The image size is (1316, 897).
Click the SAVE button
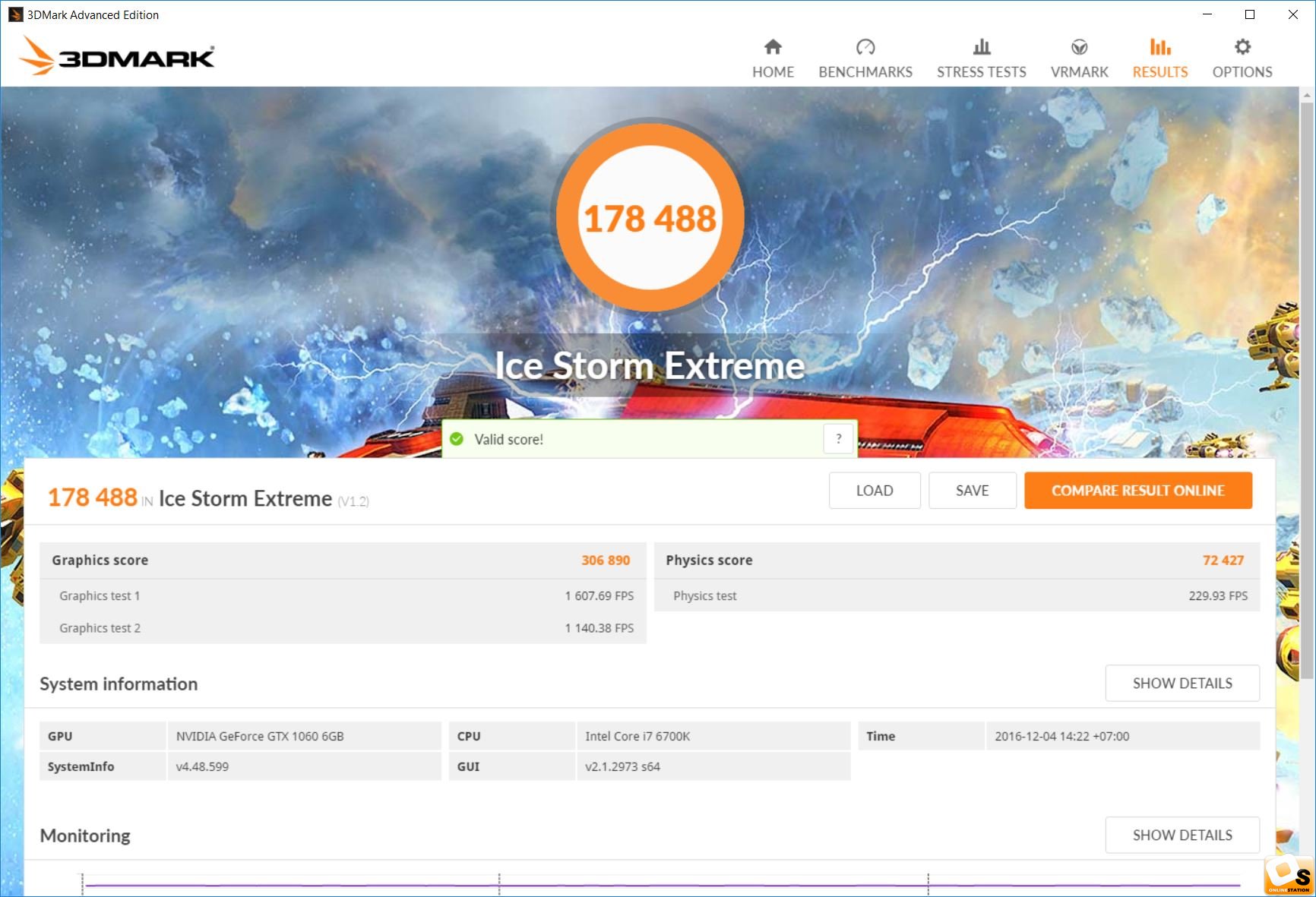pyautogui.click(x=972, y=491)
